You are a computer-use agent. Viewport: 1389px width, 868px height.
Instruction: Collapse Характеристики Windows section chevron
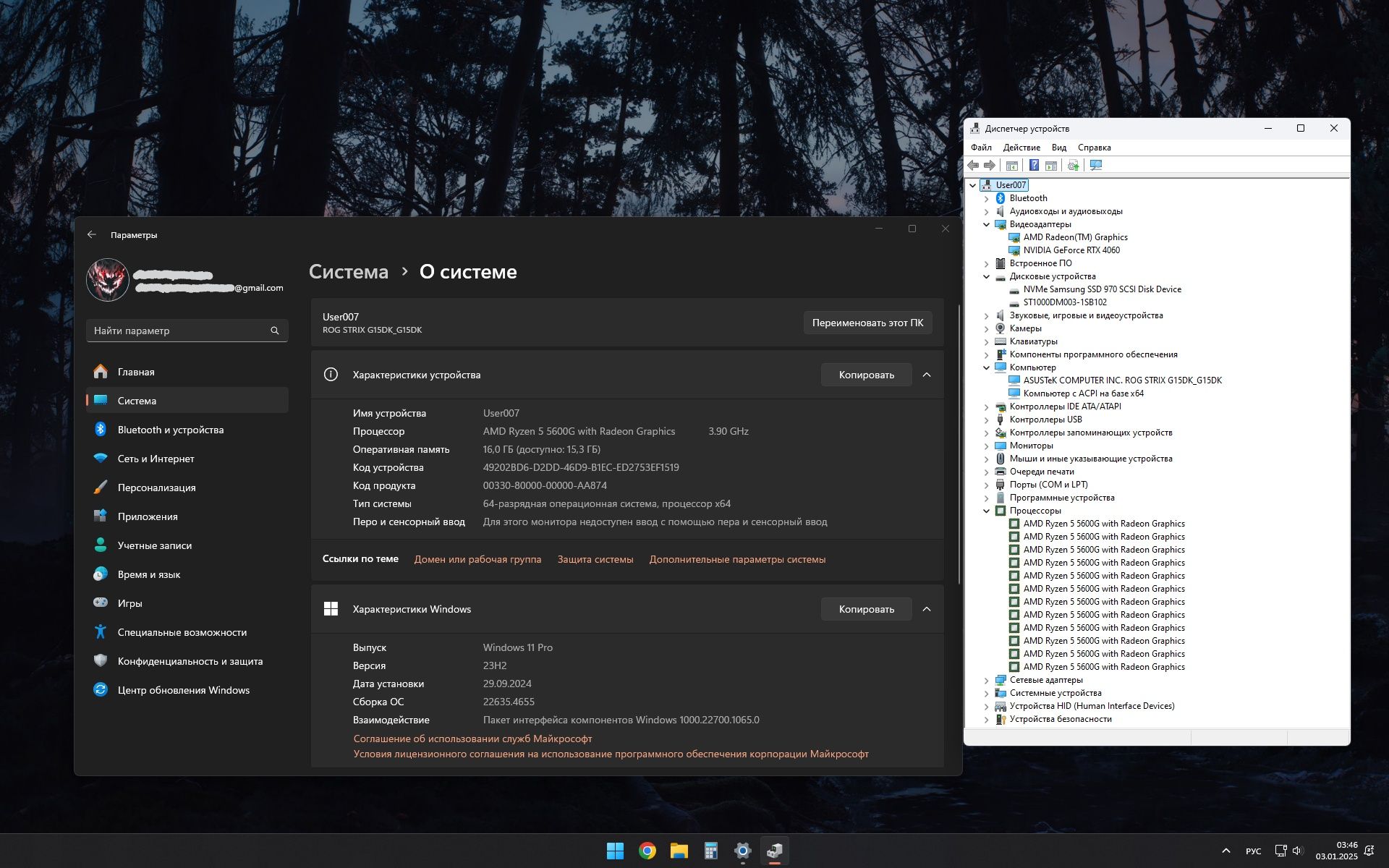[927, 609]
